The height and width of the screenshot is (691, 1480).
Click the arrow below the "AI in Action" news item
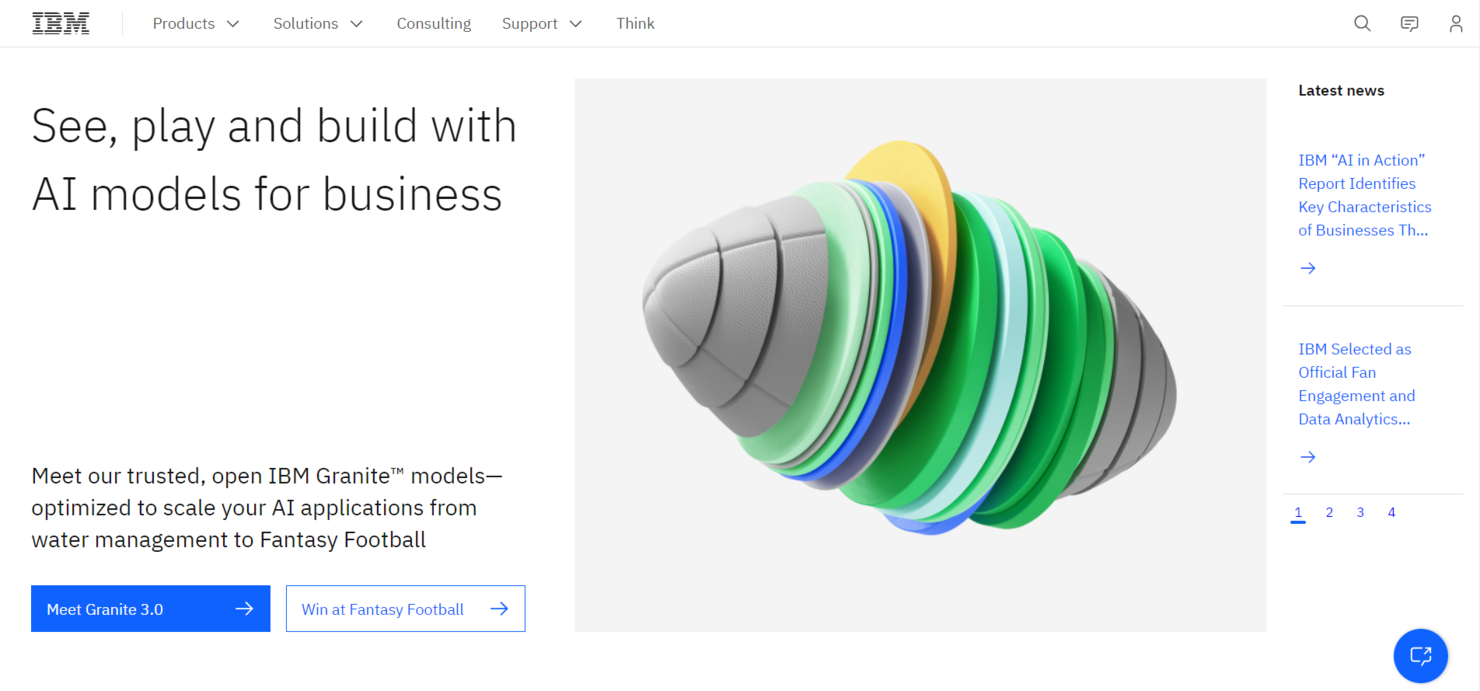[1308, 267]
